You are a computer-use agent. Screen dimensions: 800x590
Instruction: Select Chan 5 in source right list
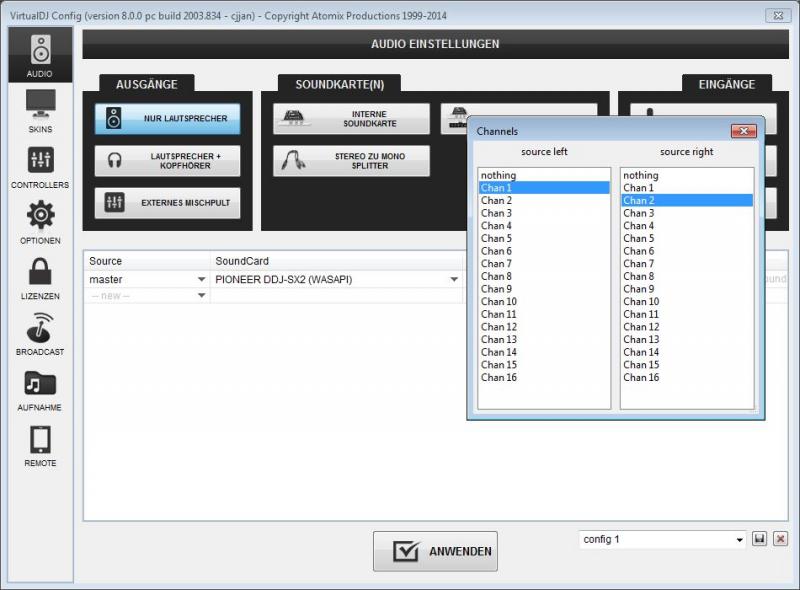point(687,238)
